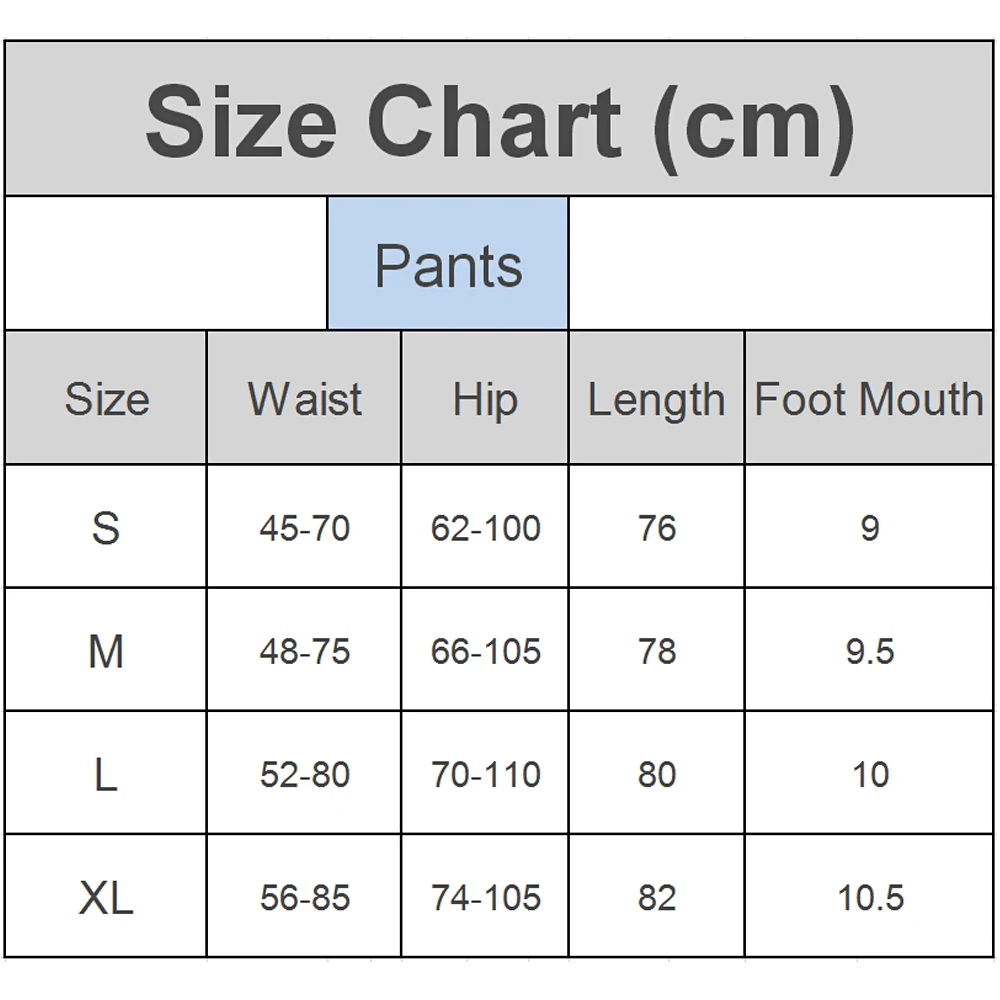Select the S size row label
This screenshot has height=1000, width=1000.
click(106, 527)
